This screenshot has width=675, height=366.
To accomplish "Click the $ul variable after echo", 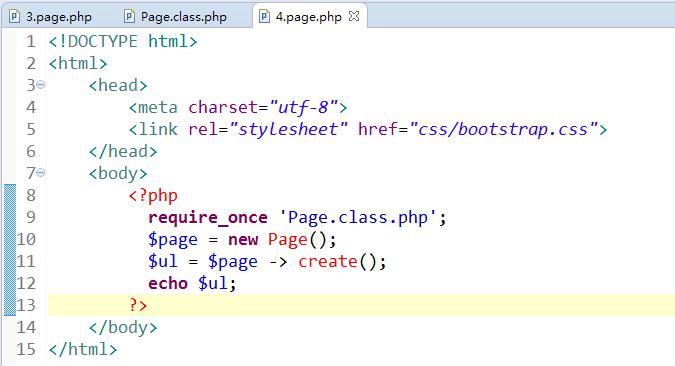I will 213,283.
